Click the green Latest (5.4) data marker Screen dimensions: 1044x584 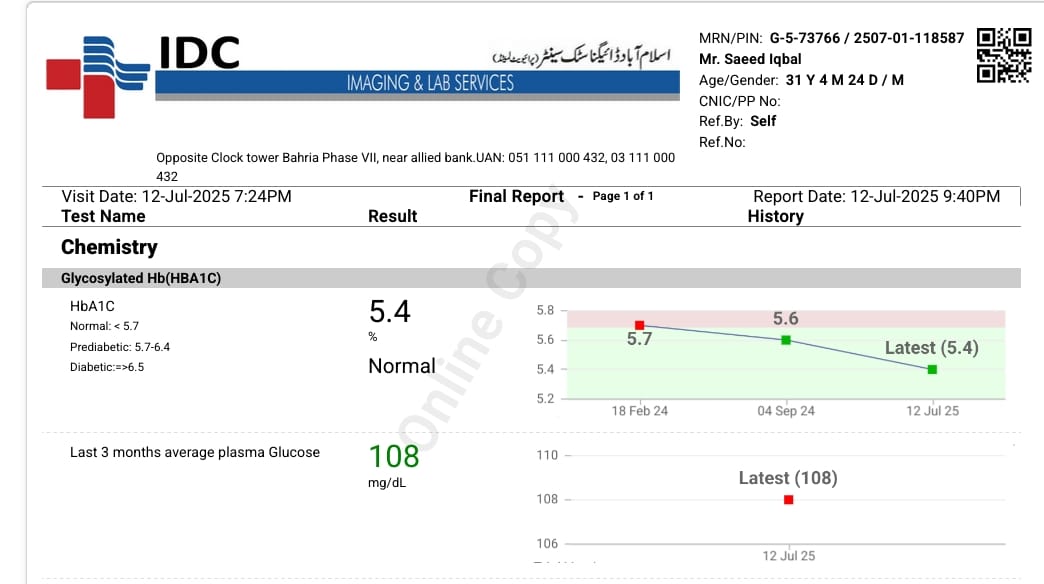pyautogui.click(x=932, y=369)
